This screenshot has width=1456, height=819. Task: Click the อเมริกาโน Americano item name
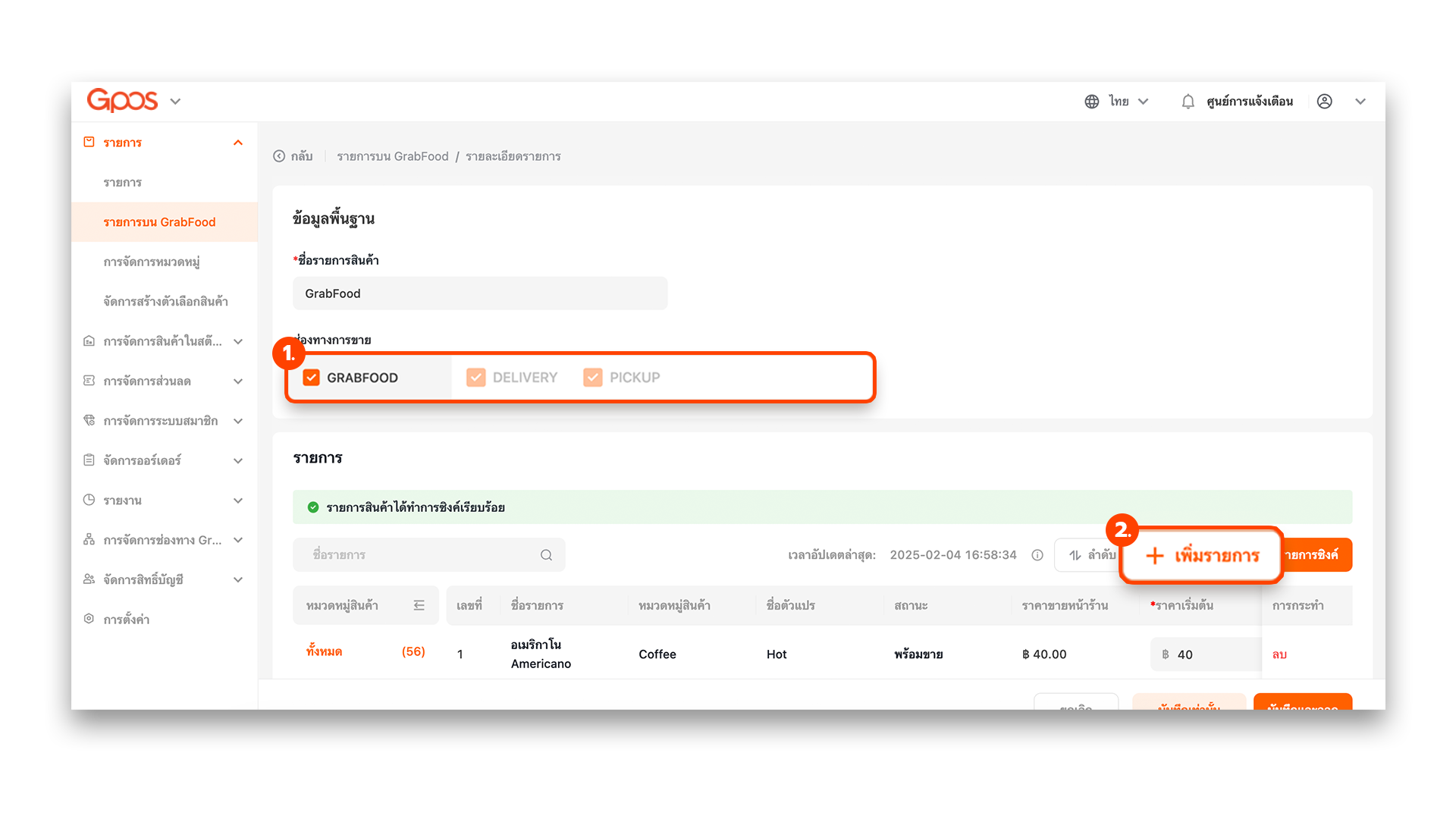click(541, 654)
